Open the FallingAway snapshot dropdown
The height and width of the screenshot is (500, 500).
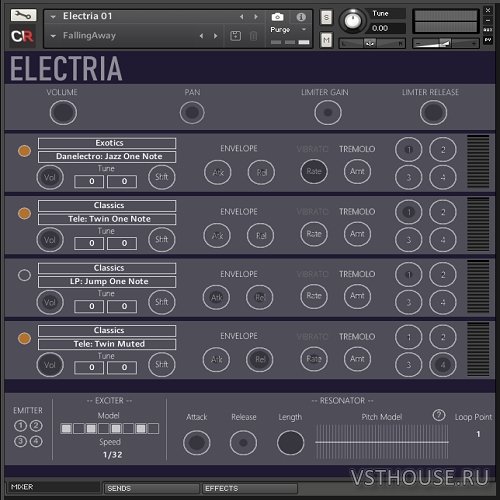click(x=53, y=36)
